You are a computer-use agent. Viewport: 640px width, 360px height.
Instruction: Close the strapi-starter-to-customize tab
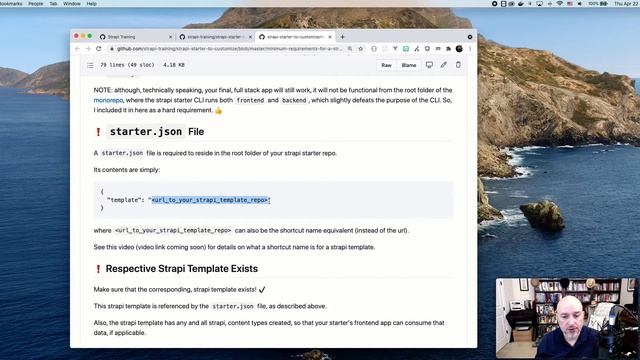(x=330, y=37)
